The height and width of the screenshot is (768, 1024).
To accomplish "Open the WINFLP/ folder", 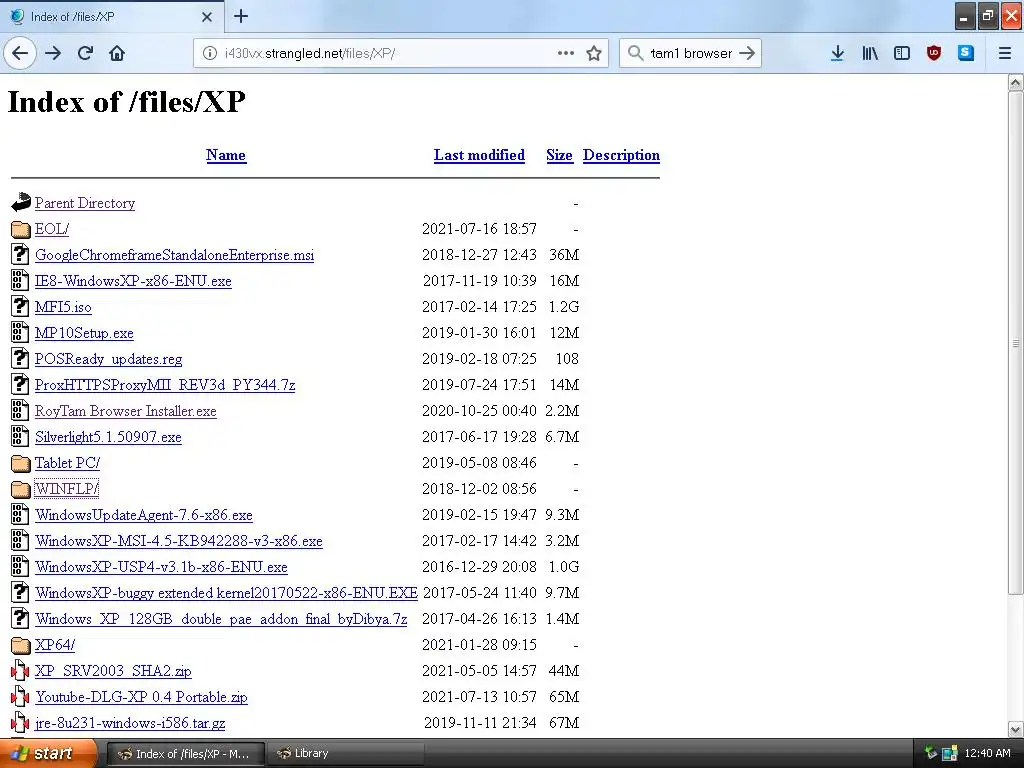I will tap(67, 489).
